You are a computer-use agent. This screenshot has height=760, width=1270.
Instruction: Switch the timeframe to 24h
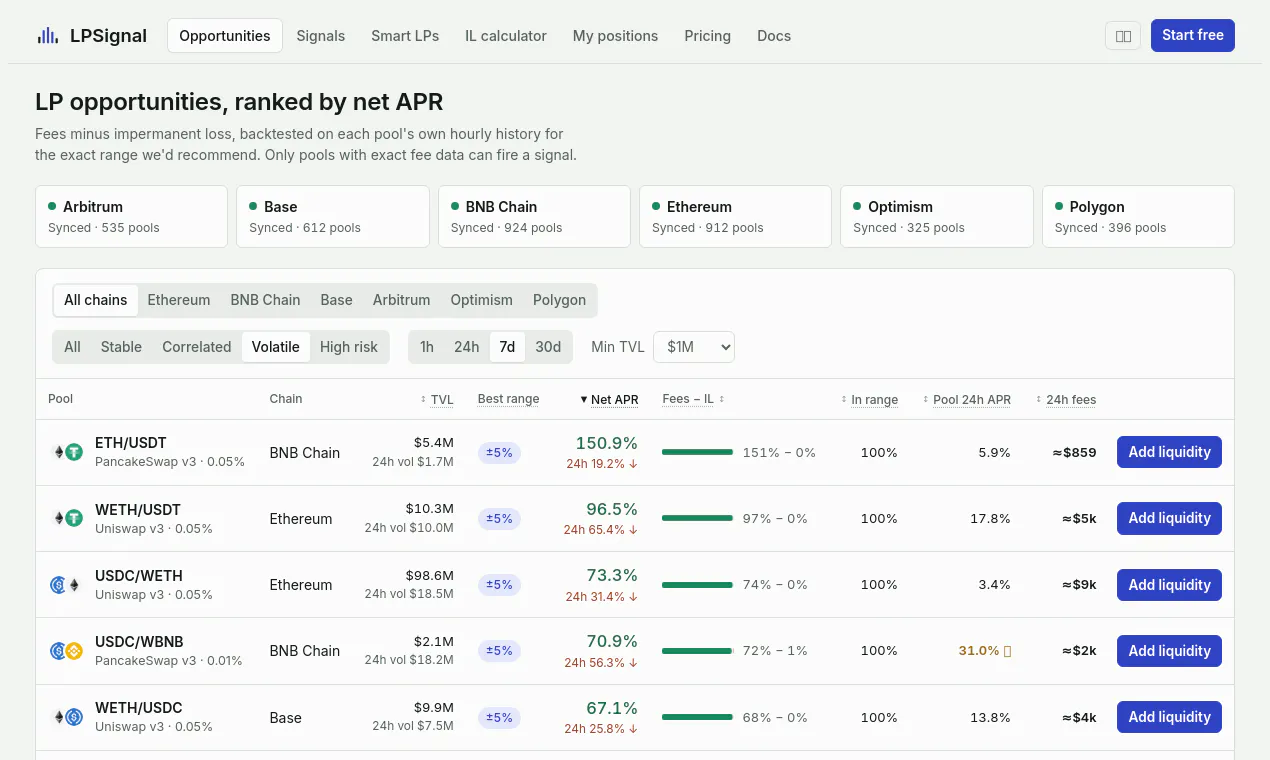tap(467, 347)
